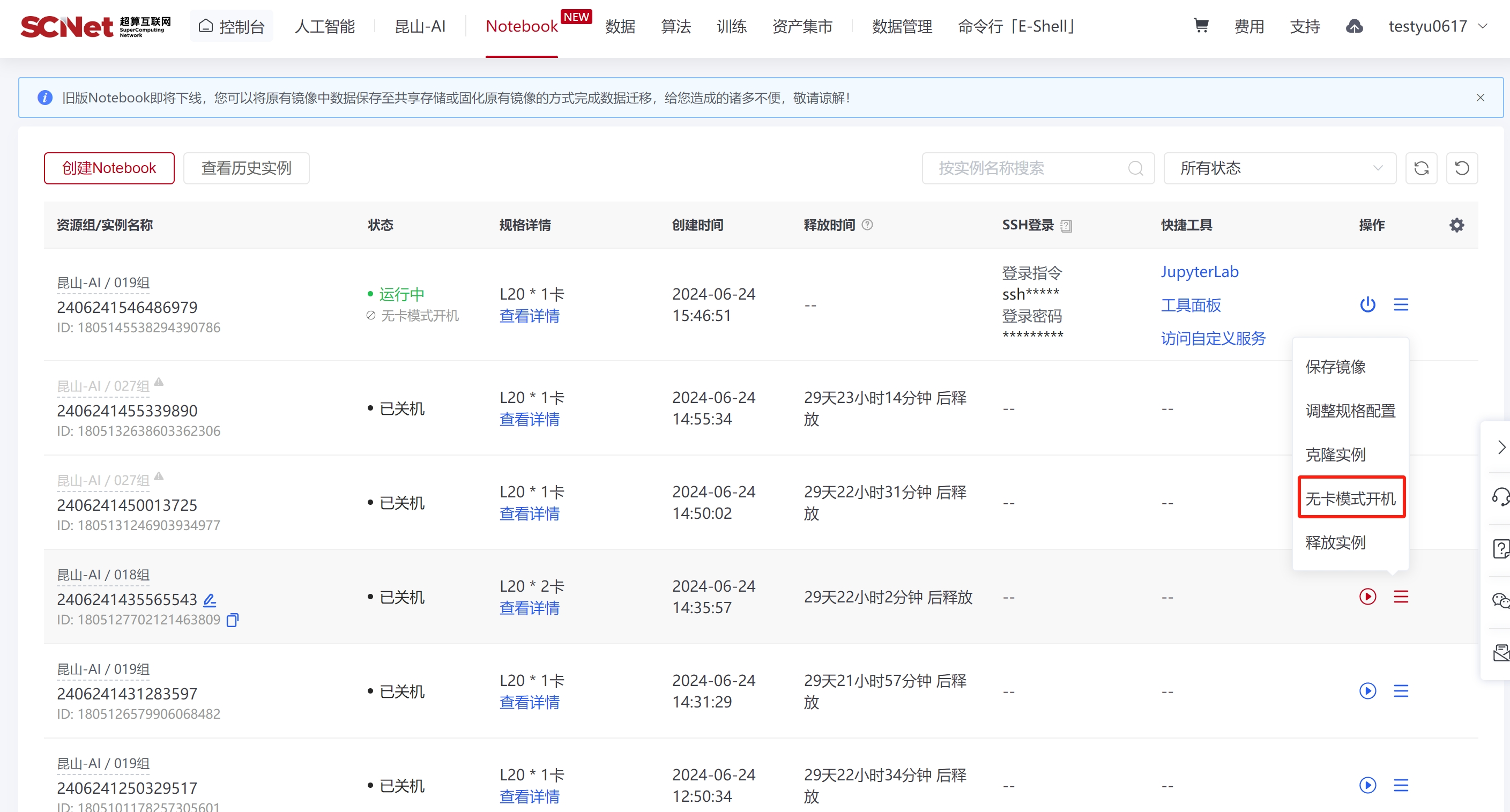
Task: Expand the testyu0617 account menu
Action: point(1437,26)
